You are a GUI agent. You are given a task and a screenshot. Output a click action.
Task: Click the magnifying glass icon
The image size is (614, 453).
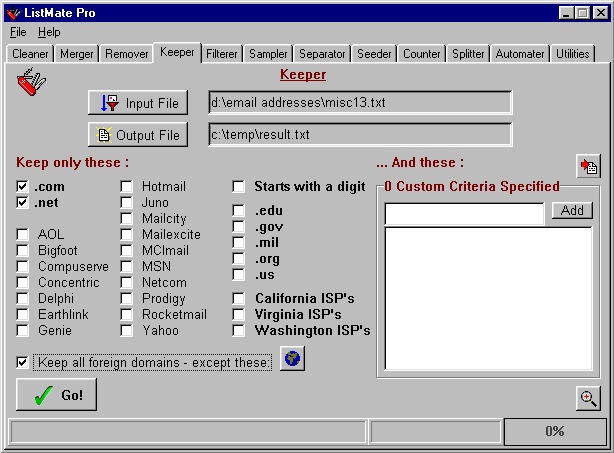click(589, 398)
